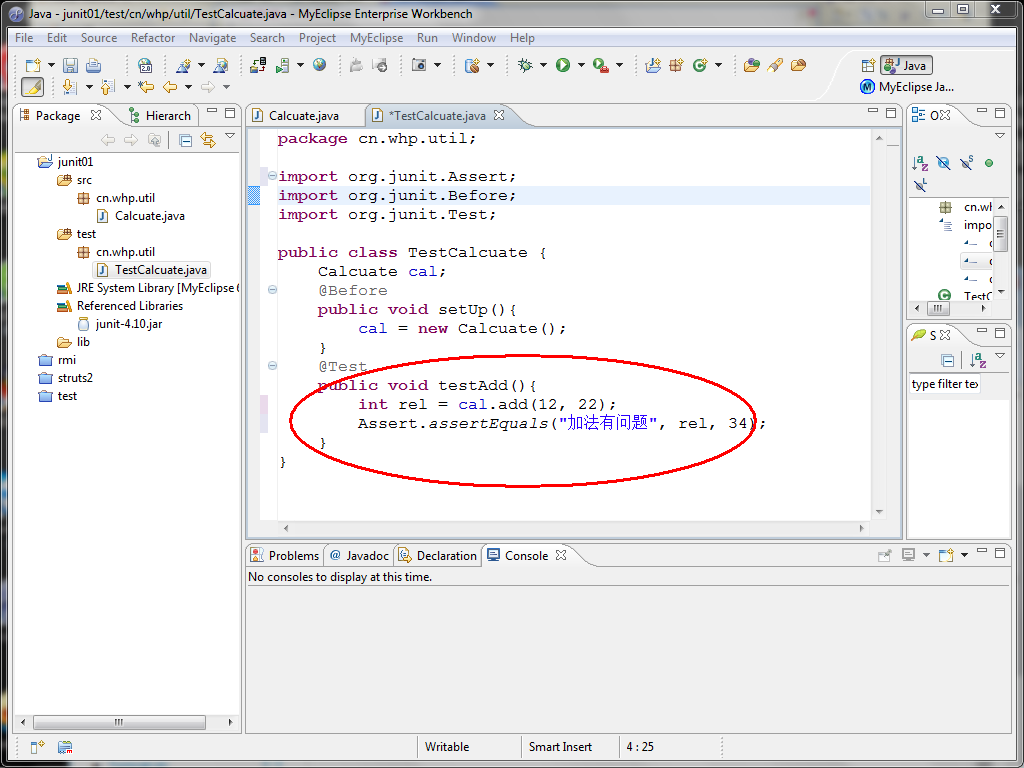The height and width of the screenshot is (768, 1024).
Task: Click the Open Perspective icon
Action: [x=868, y=65]
